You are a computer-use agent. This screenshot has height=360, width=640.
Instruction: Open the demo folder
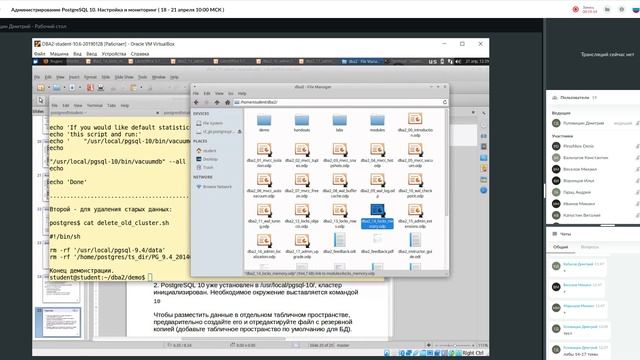[264, 123]
